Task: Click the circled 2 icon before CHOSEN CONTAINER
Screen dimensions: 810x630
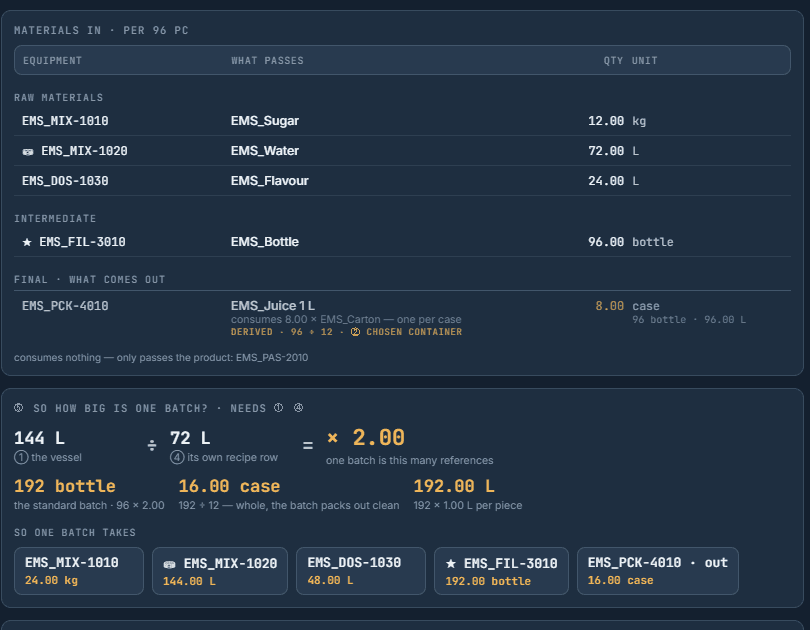Action: pos(355,332)
